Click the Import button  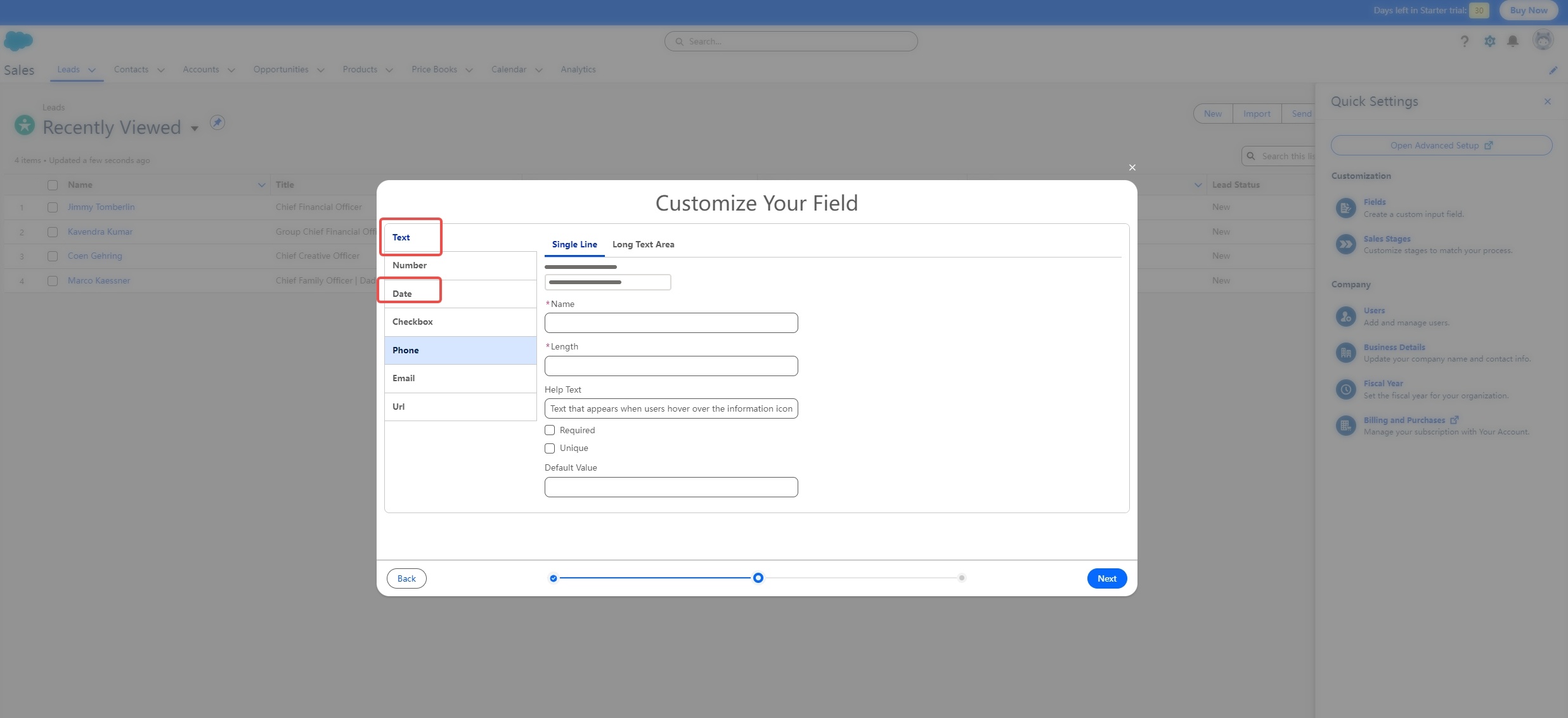(x=1257, y=114)
